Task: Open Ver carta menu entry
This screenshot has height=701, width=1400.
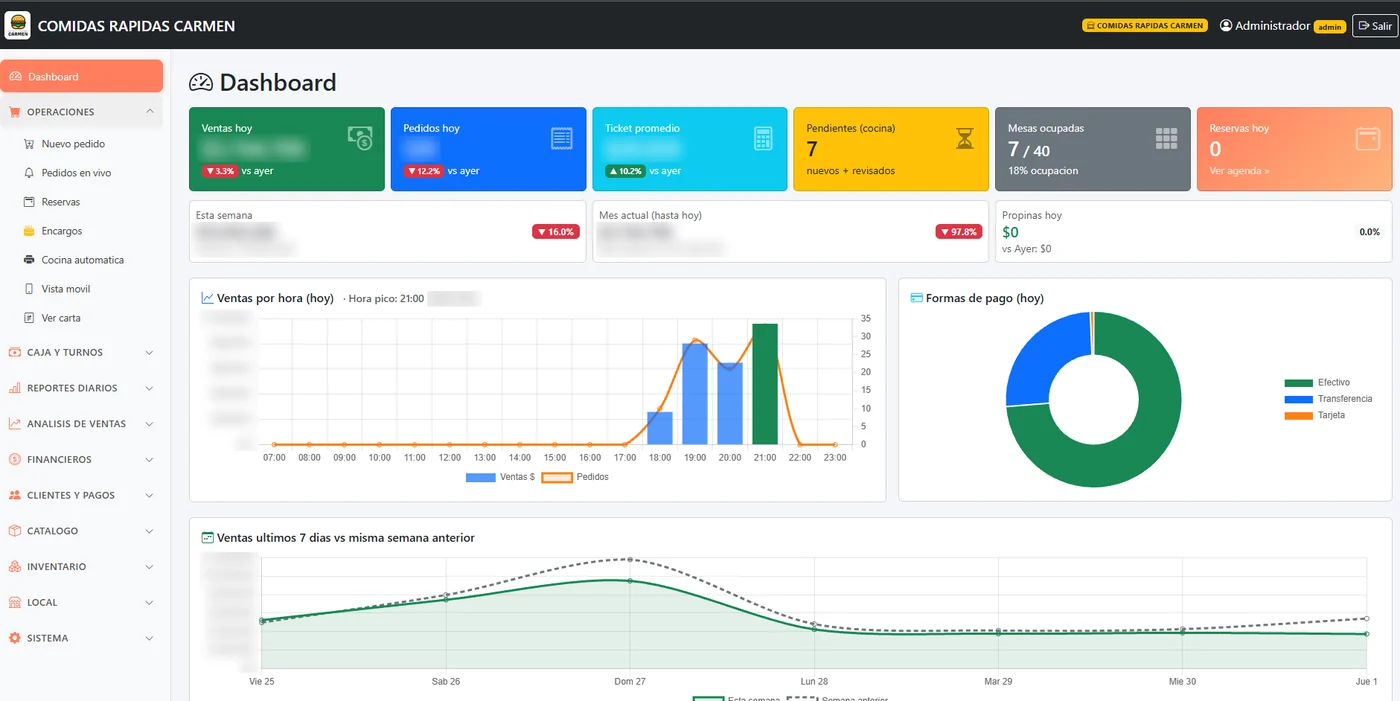Action: [61, 318]
